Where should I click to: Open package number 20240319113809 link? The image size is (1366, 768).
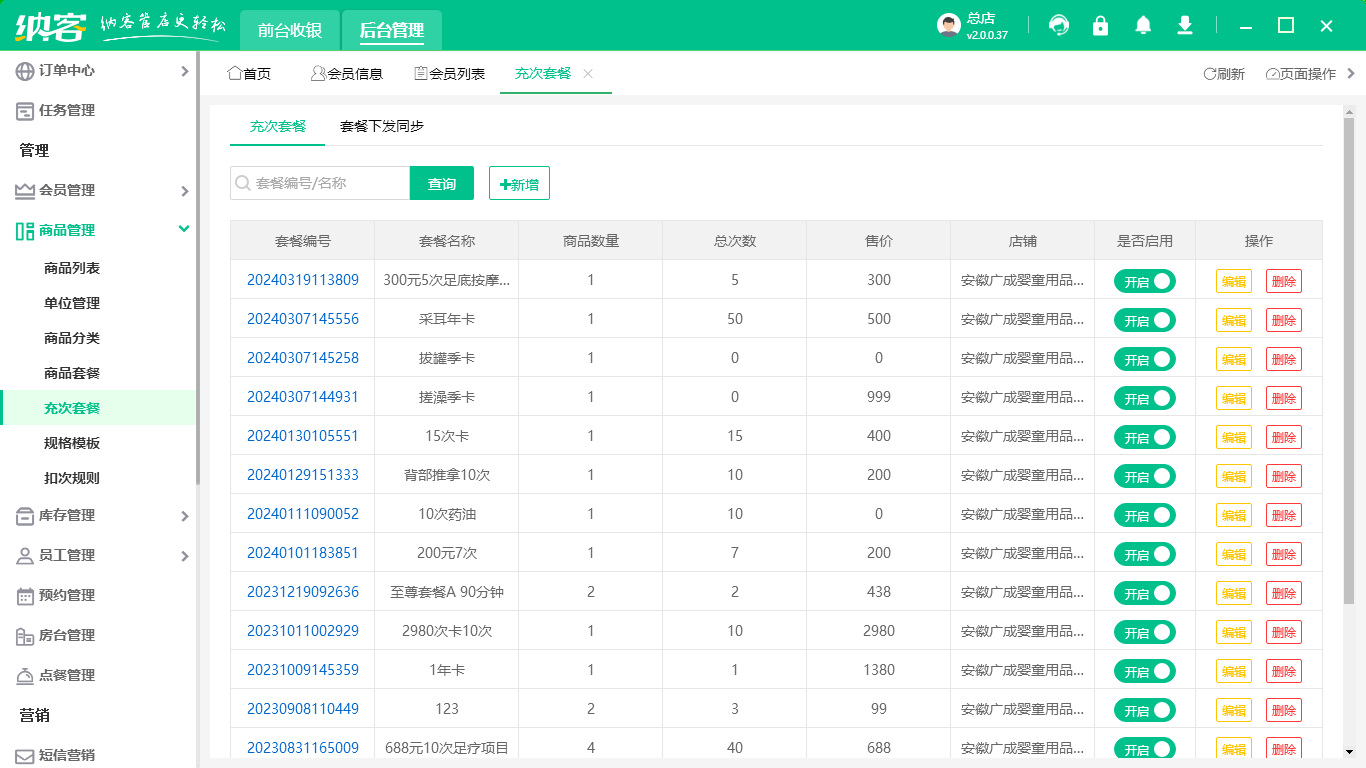[303, 280]
